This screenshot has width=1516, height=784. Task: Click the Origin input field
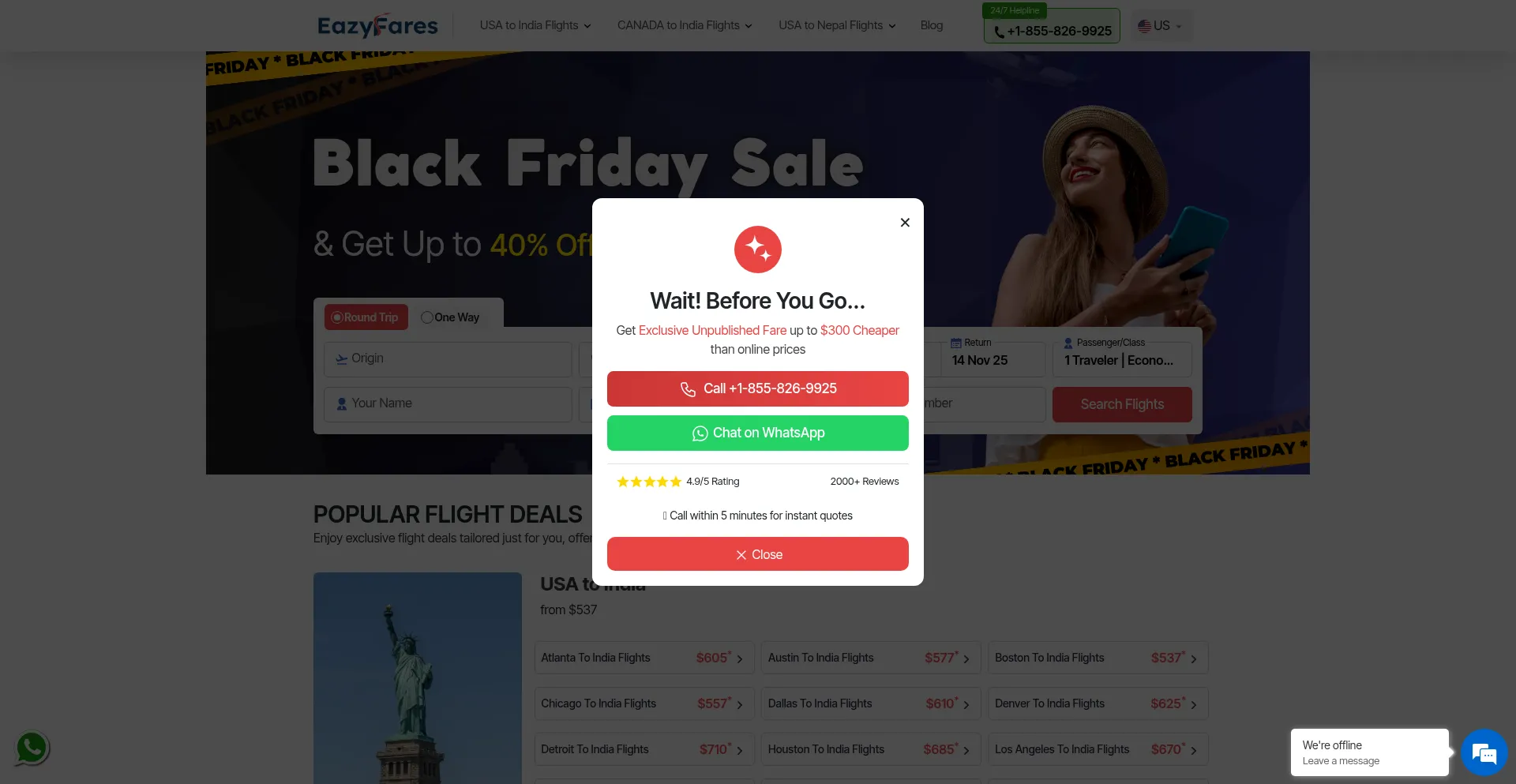448,359
